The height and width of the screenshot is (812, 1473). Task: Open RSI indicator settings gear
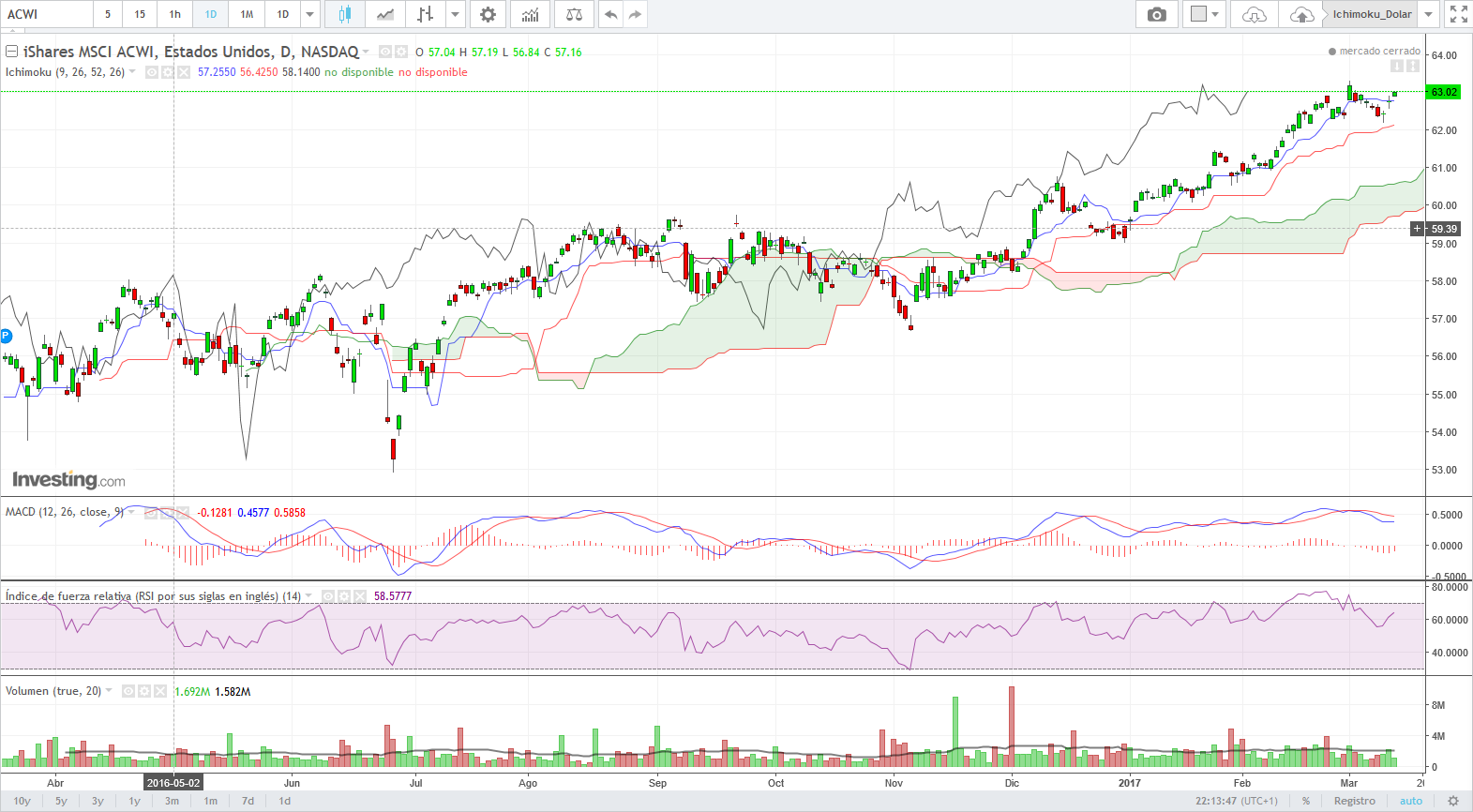pyautogui.click(x=344, y=596)
